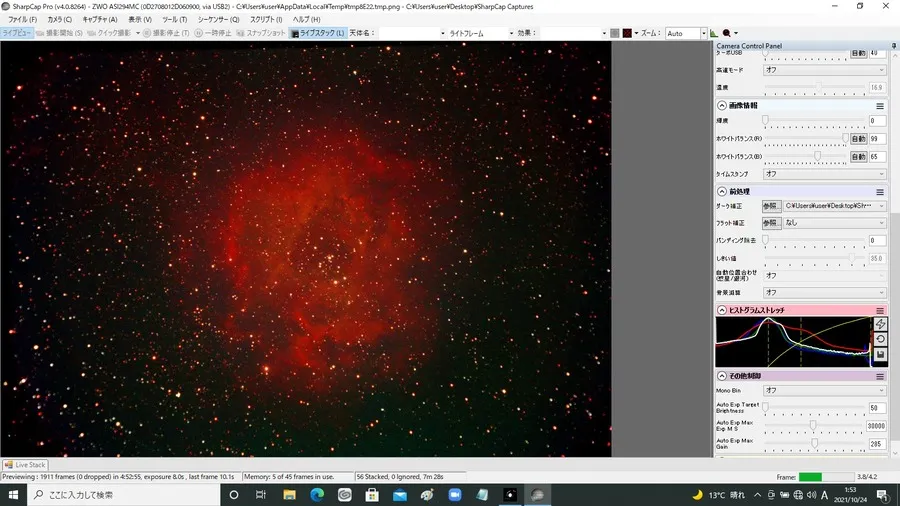This screenshot has height=506, width=900.
Task: Click the 天体名 input field
Action: click(410, 33)
